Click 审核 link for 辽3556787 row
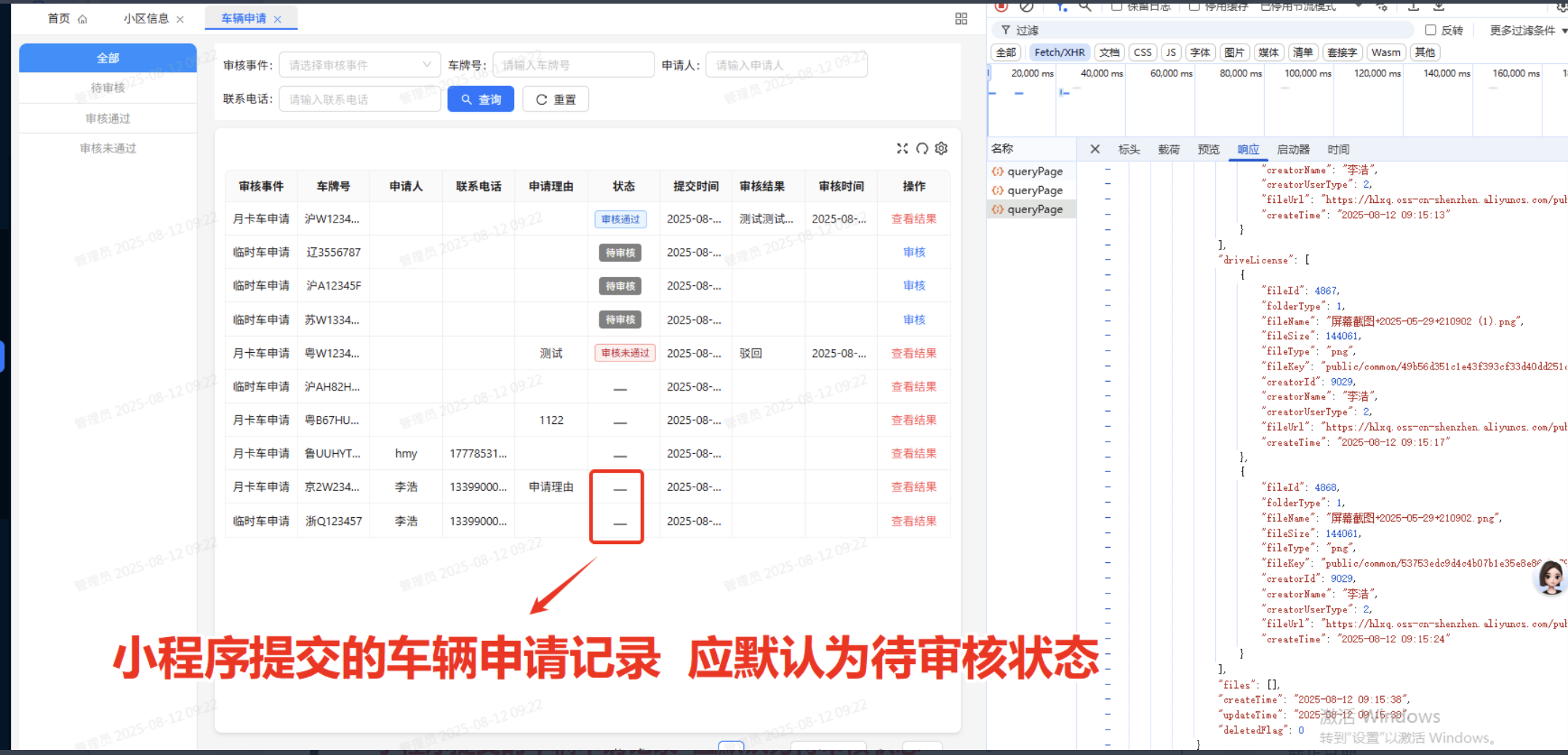The image size is (1568, 755). (913, 252)
